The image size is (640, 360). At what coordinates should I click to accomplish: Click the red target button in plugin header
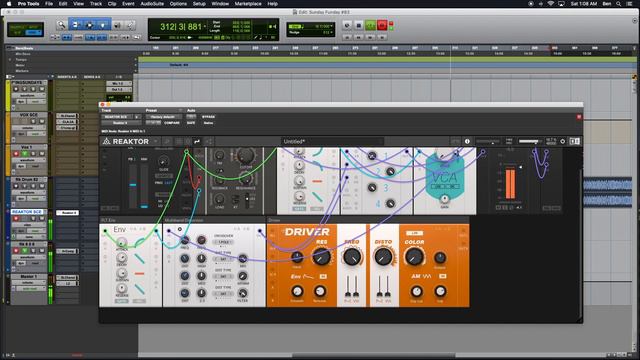pyautogui.click(x=579, y=117)
